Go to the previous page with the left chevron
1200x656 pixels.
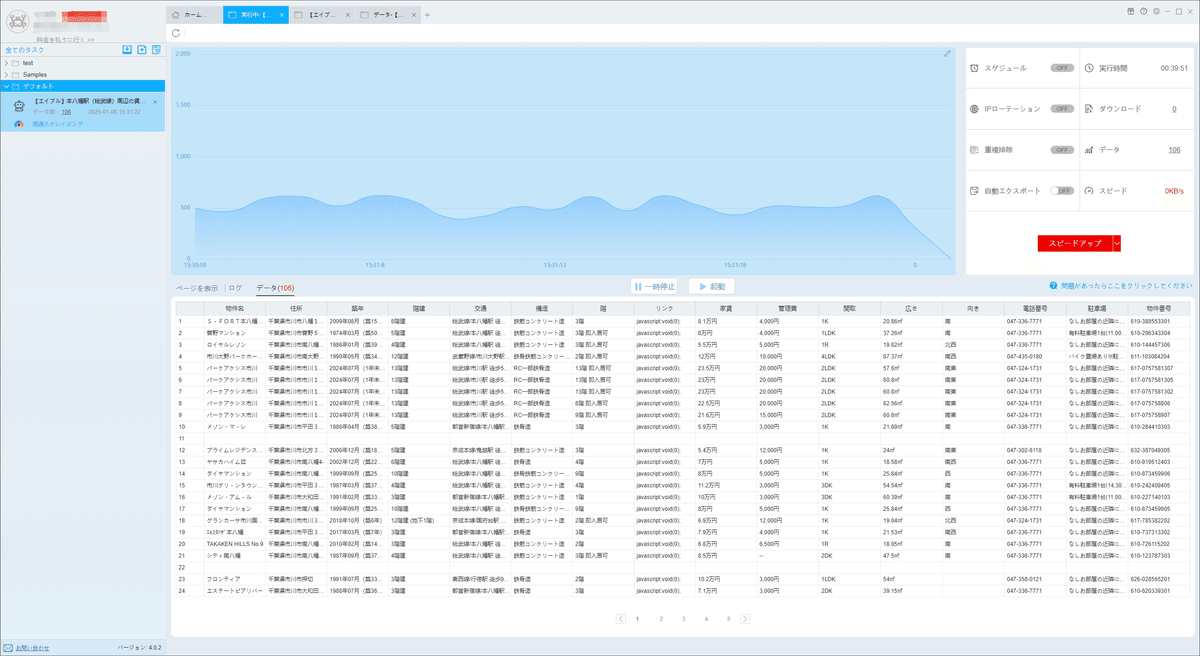(x=621, y=619)
